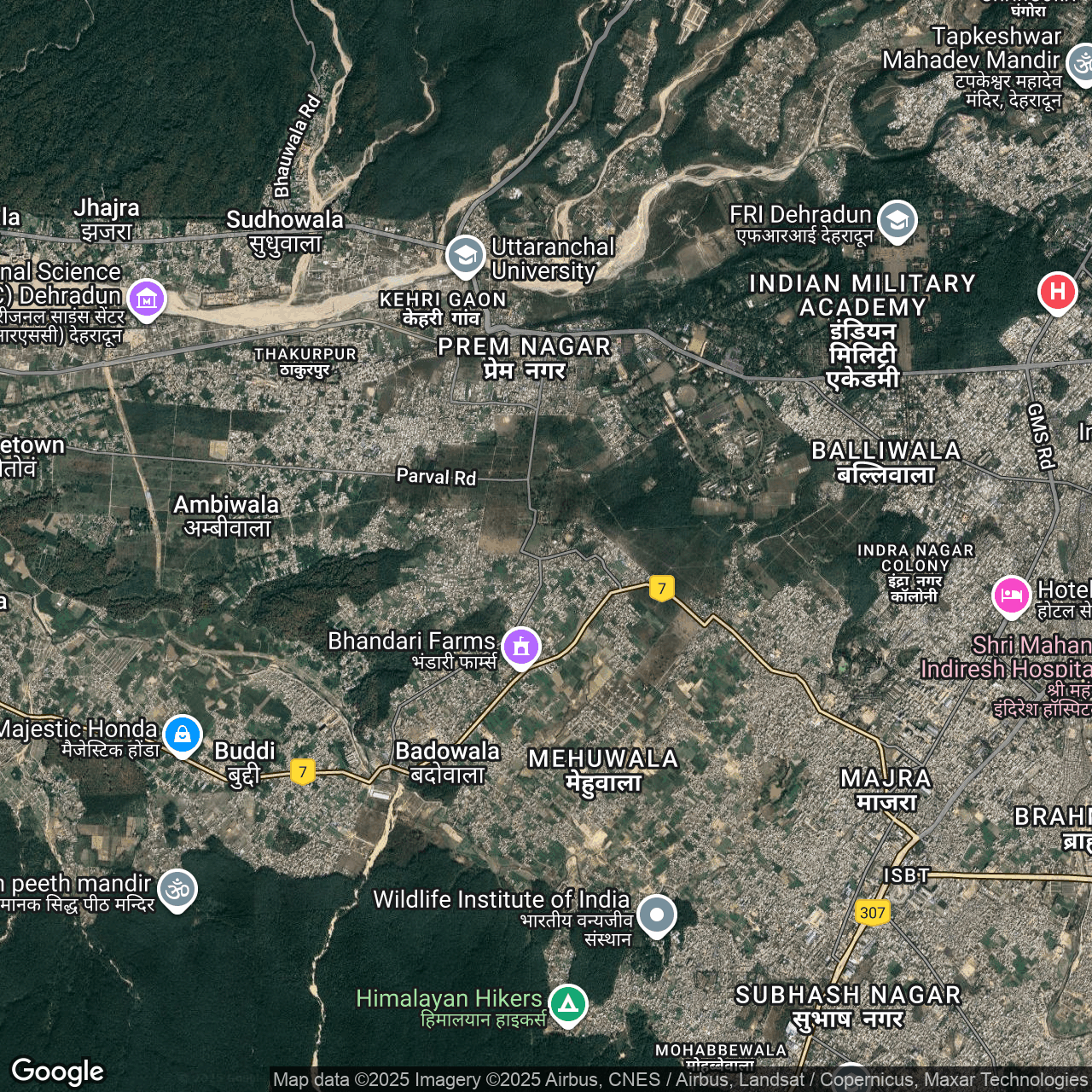Click the red hospital H marker
Viewport: 1092px width, 1092px height.
coord(1057,292)
